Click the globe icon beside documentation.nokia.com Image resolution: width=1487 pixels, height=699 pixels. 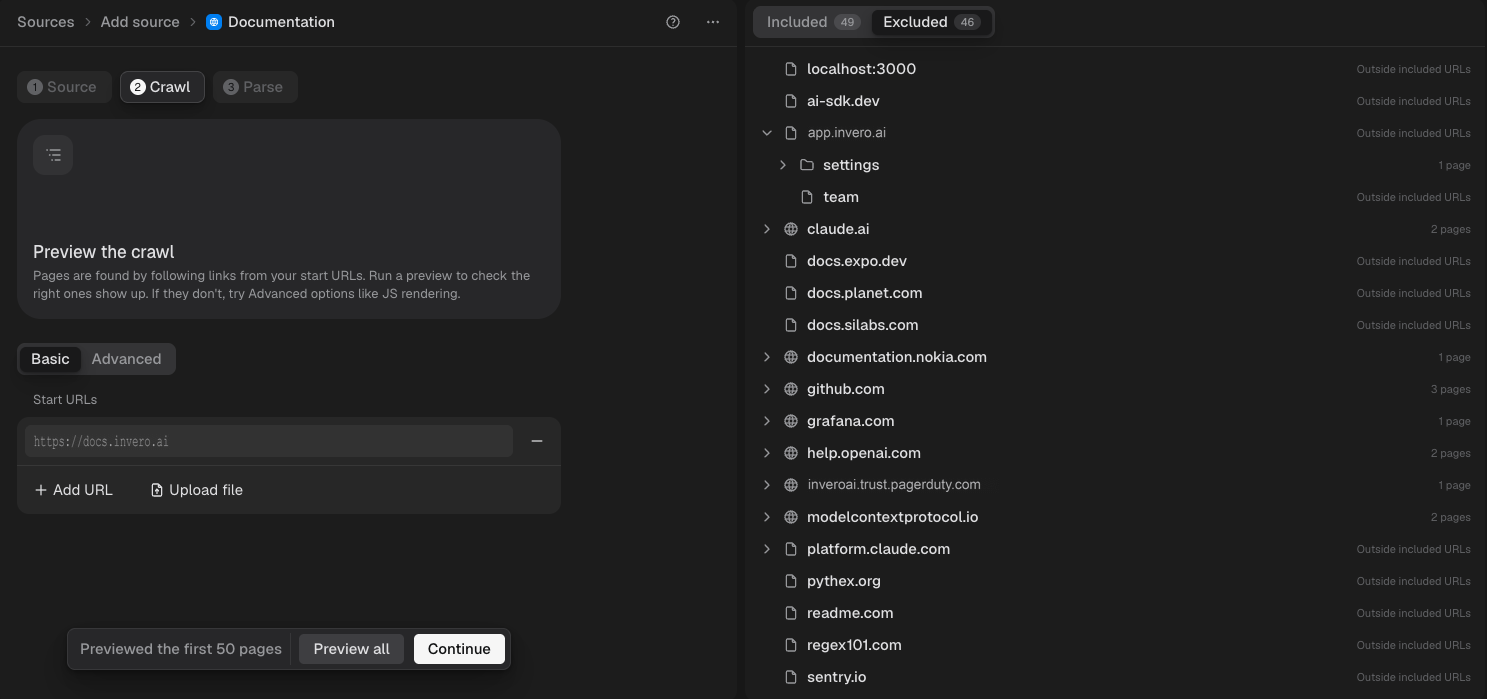790,357
